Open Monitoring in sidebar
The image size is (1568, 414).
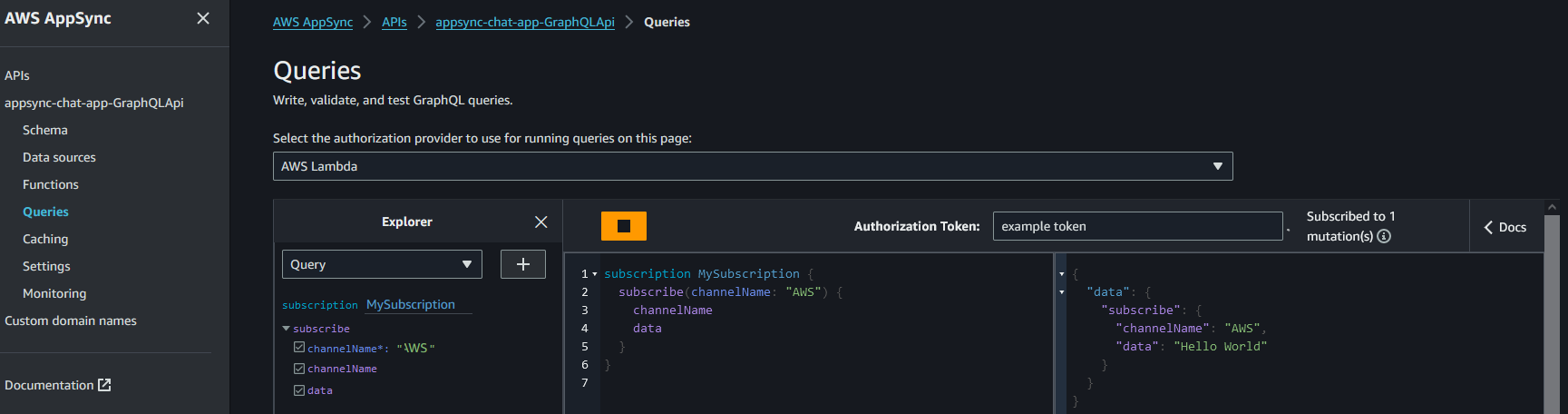tap(54, 293)
